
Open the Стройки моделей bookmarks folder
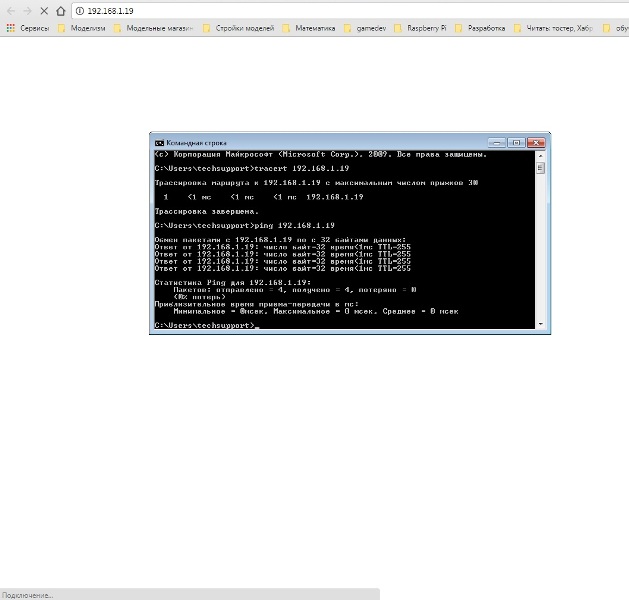(x=239, y=28)
